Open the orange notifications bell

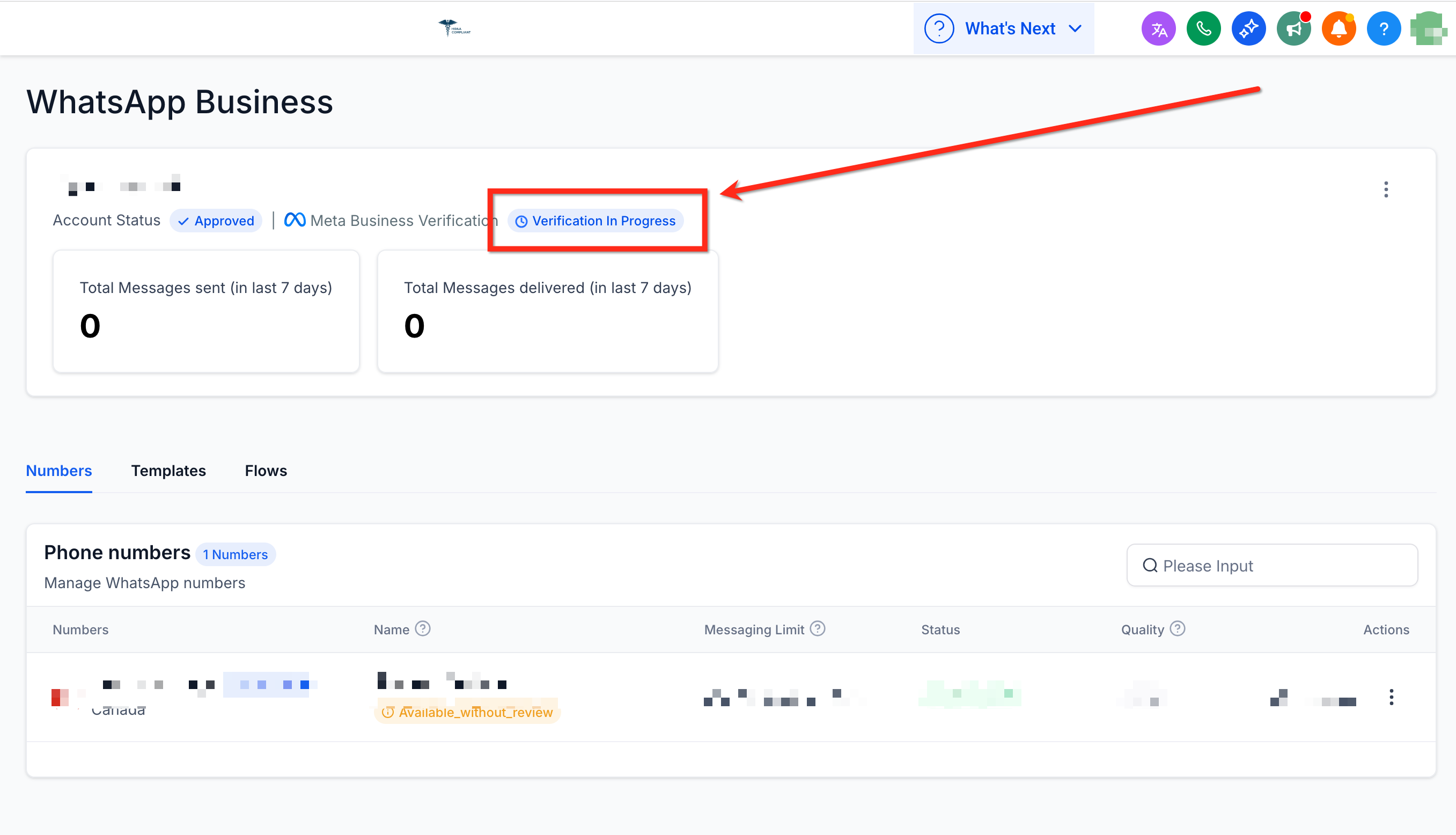(1339, 28)
